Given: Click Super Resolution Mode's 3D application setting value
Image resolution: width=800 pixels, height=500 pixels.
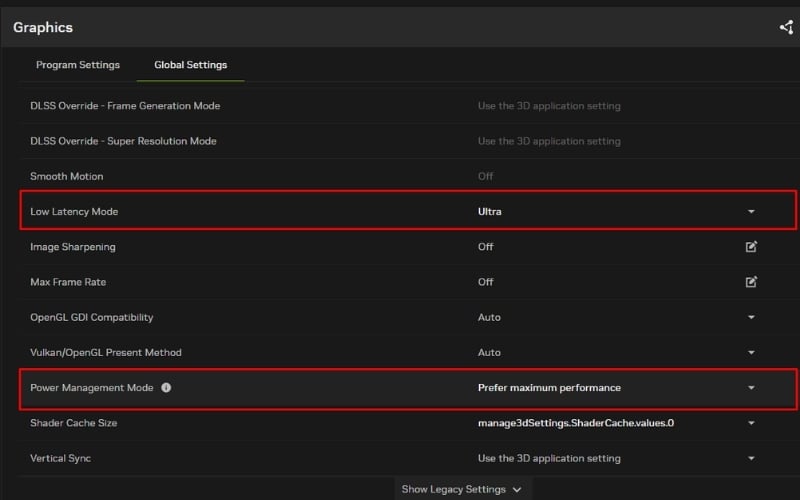Looking at the screenshot, I should pyautogui.click(x=549, y=141).
